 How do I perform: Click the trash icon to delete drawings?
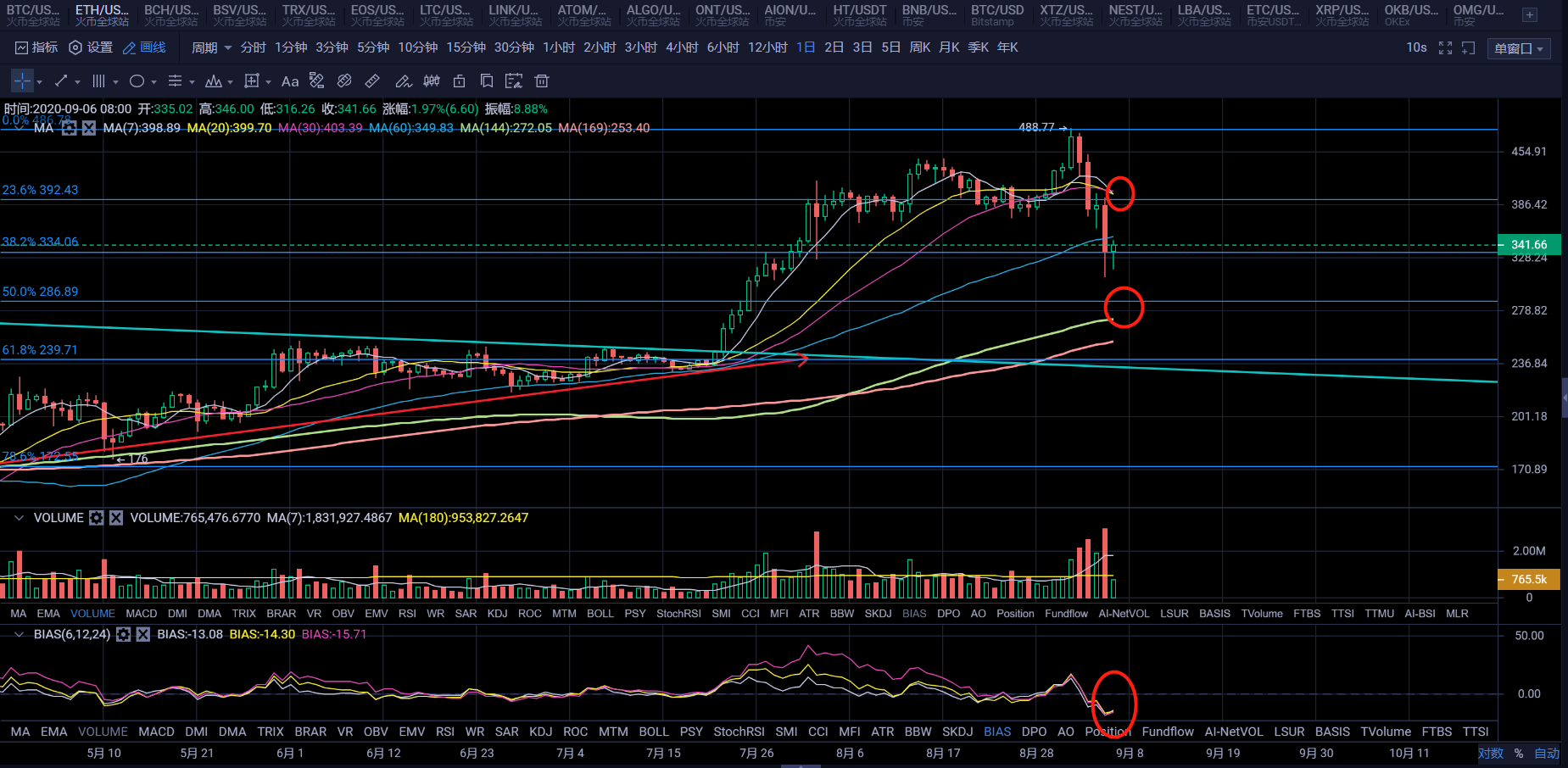point(542,81)
